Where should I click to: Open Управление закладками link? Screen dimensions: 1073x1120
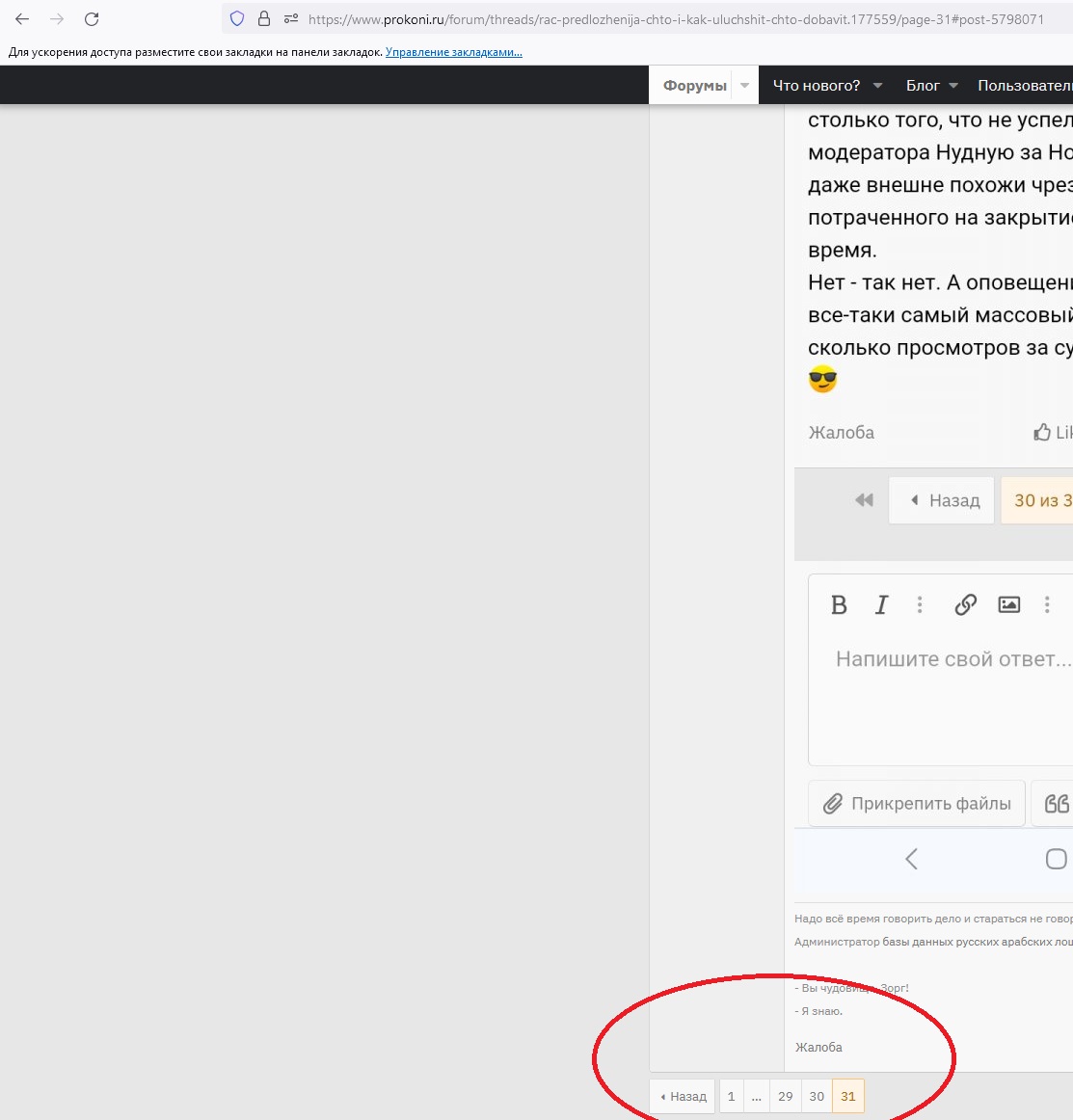453,52
